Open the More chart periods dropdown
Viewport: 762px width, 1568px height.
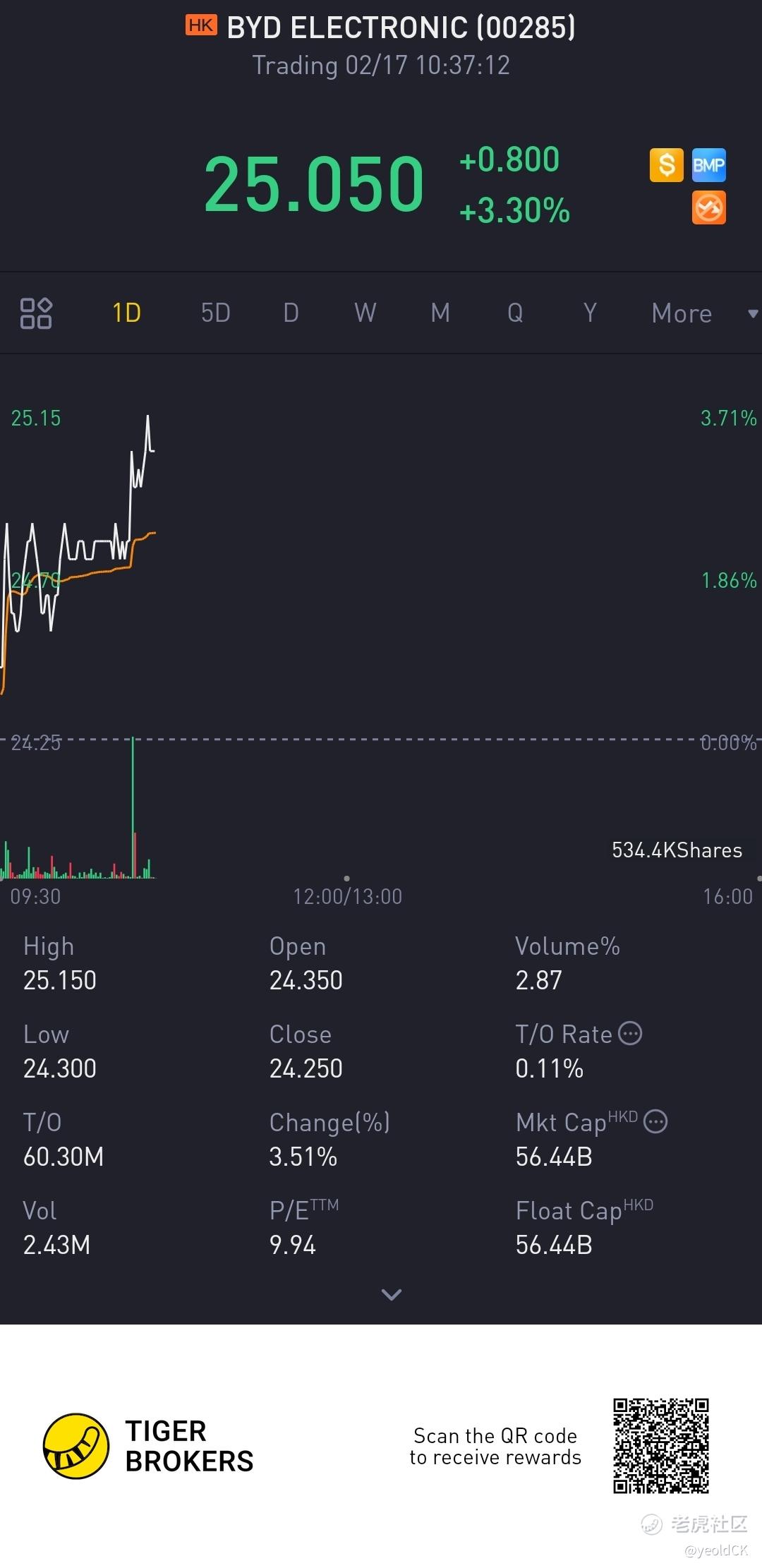coord(704,313)
